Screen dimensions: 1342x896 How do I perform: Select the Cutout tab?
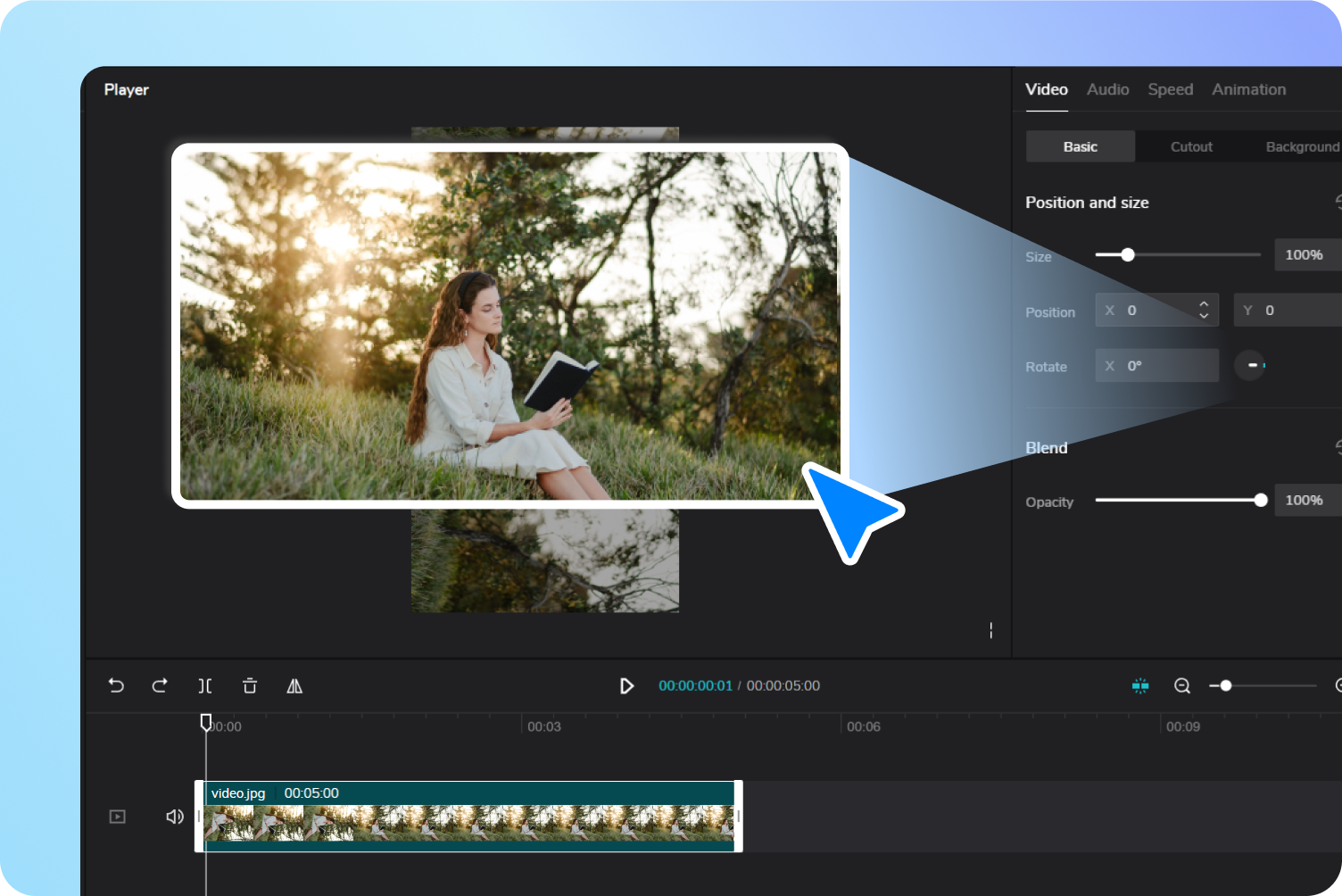tap(1191, 145)
